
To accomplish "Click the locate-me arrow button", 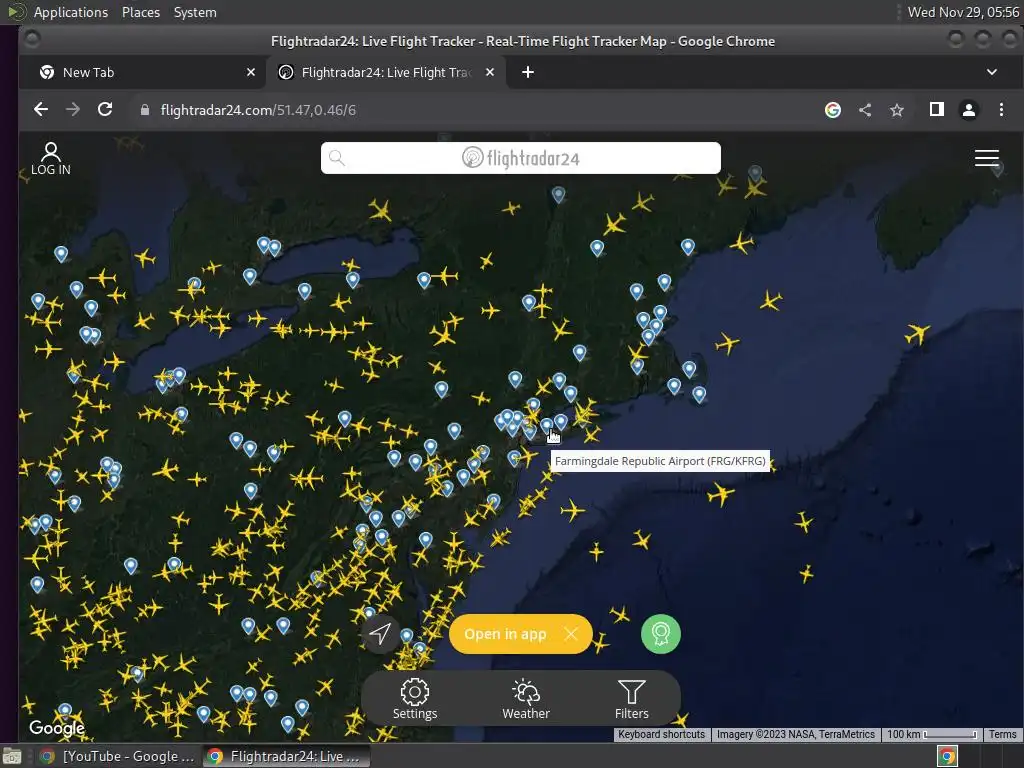I will [380, 633].
